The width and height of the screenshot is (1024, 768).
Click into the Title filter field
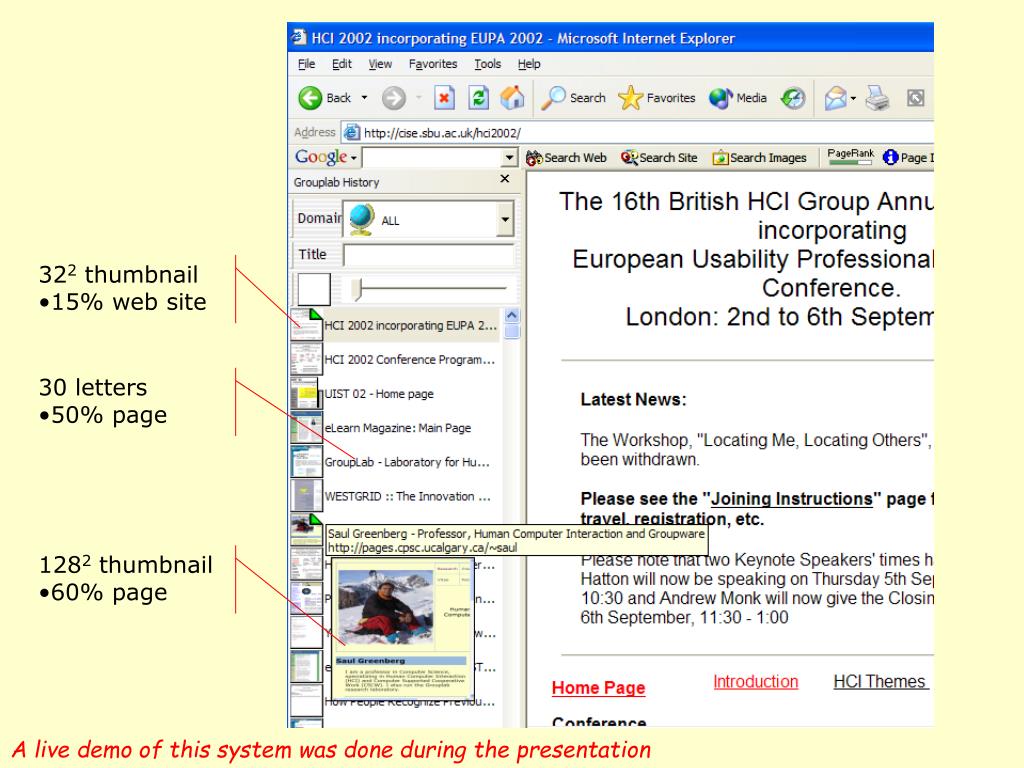tap(428, 254)
